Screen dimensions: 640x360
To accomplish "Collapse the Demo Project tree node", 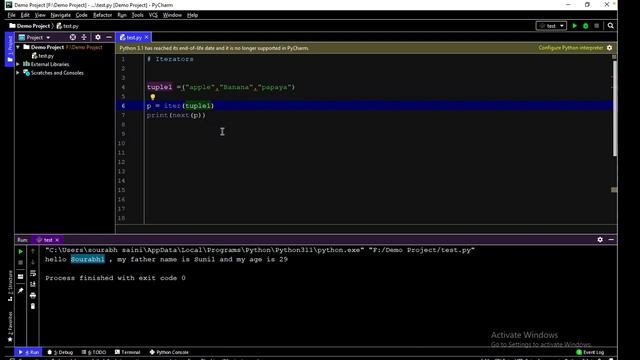I will [18, 47].
